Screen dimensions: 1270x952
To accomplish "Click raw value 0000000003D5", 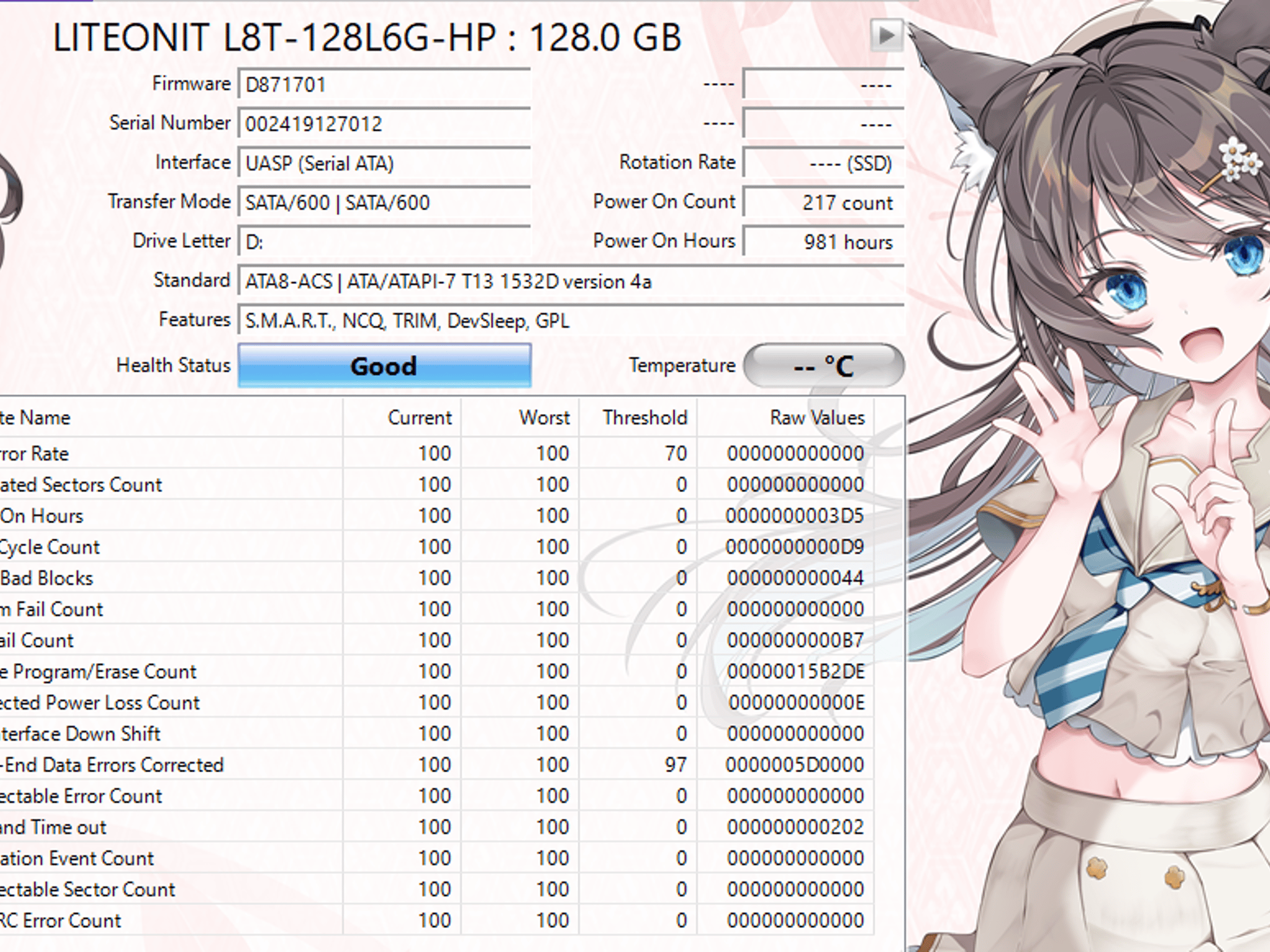I will (795, 516).
